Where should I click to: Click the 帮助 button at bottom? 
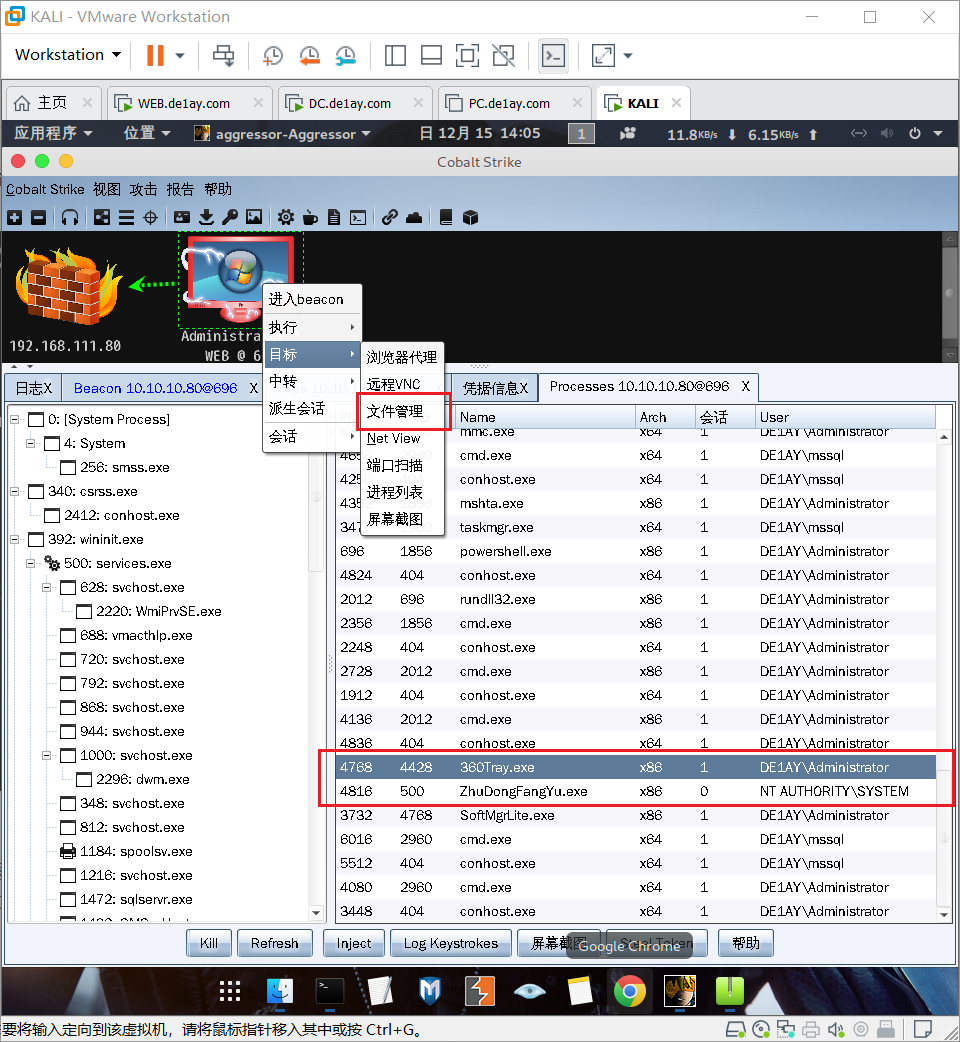(x=745, y=943)
